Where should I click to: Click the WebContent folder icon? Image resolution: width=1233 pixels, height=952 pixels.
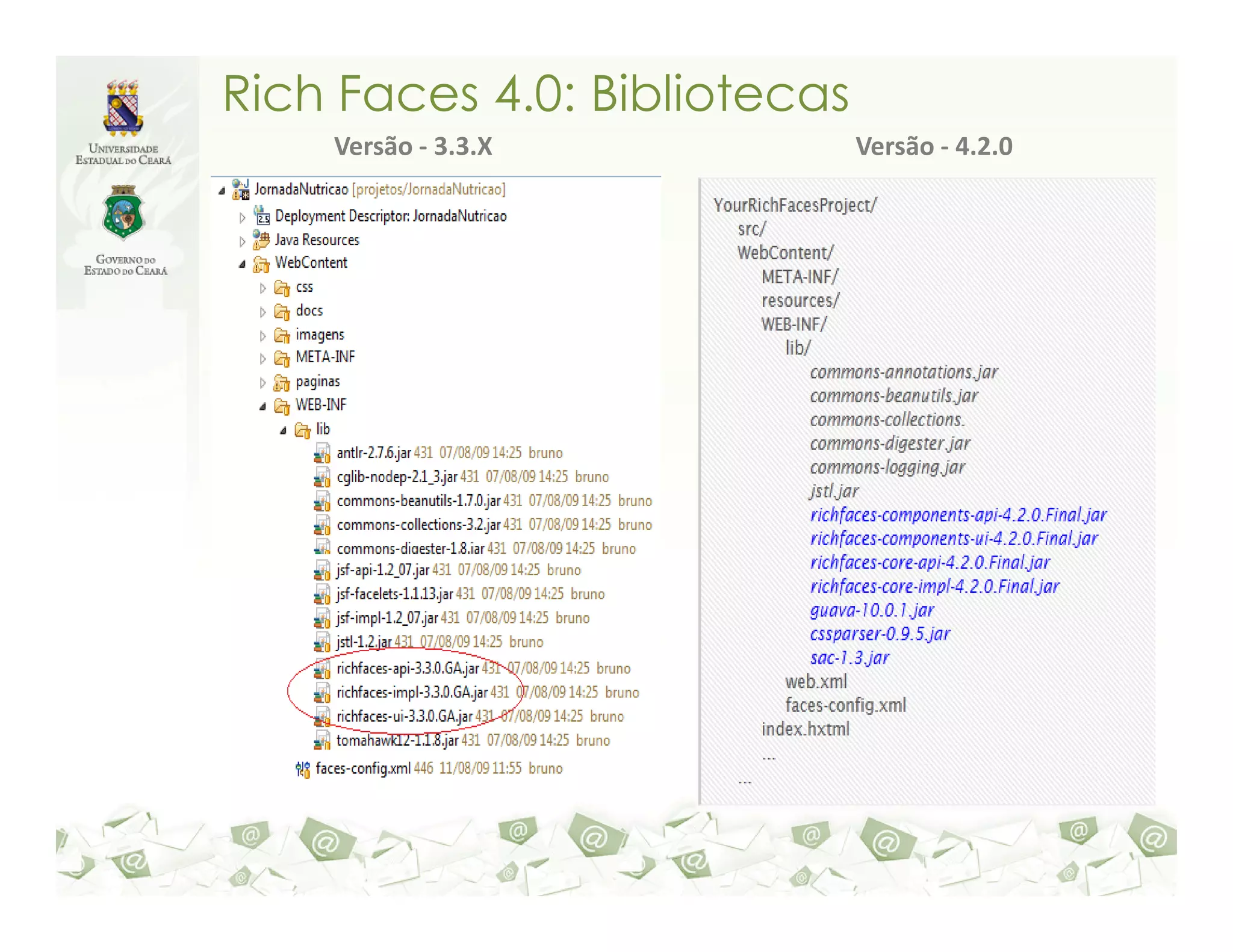(x=261, y=264)
